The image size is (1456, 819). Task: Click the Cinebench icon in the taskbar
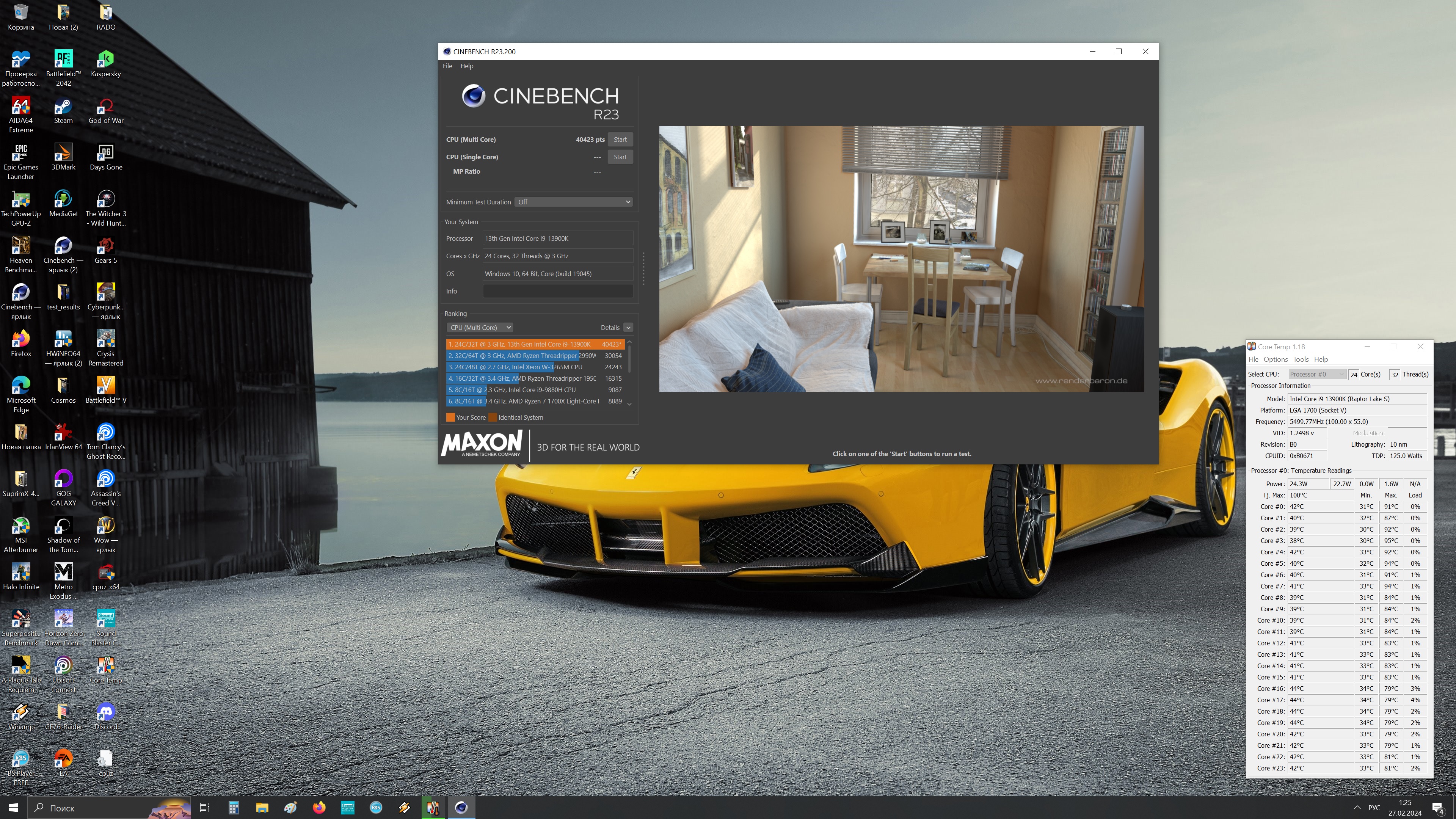pyautogui.click(x=461, y=807)
